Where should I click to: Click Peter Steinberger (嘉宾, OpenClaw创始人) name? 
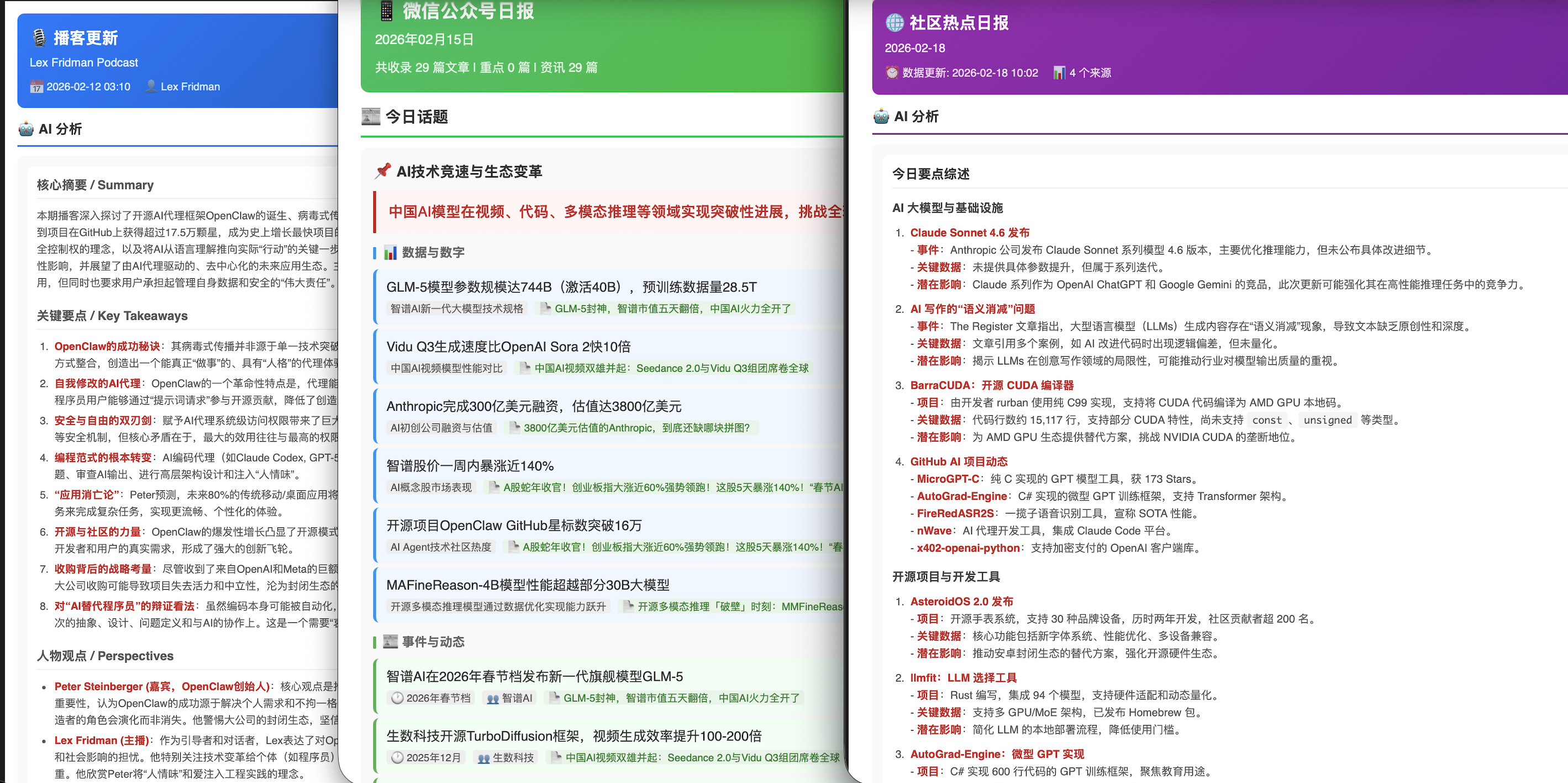(x=161, y=686)
